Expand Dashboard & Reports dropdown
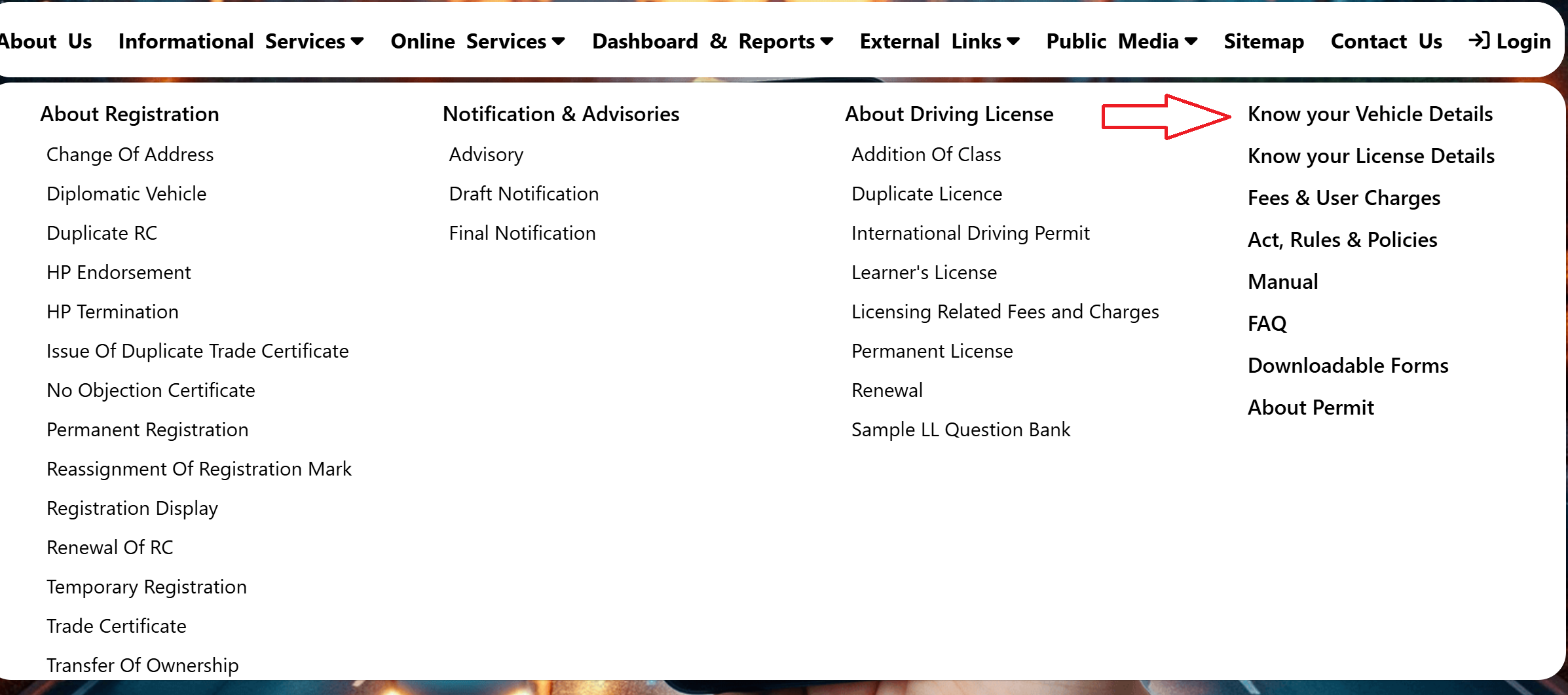Viewport: 1568px width, 695px height. coord(712,41)
